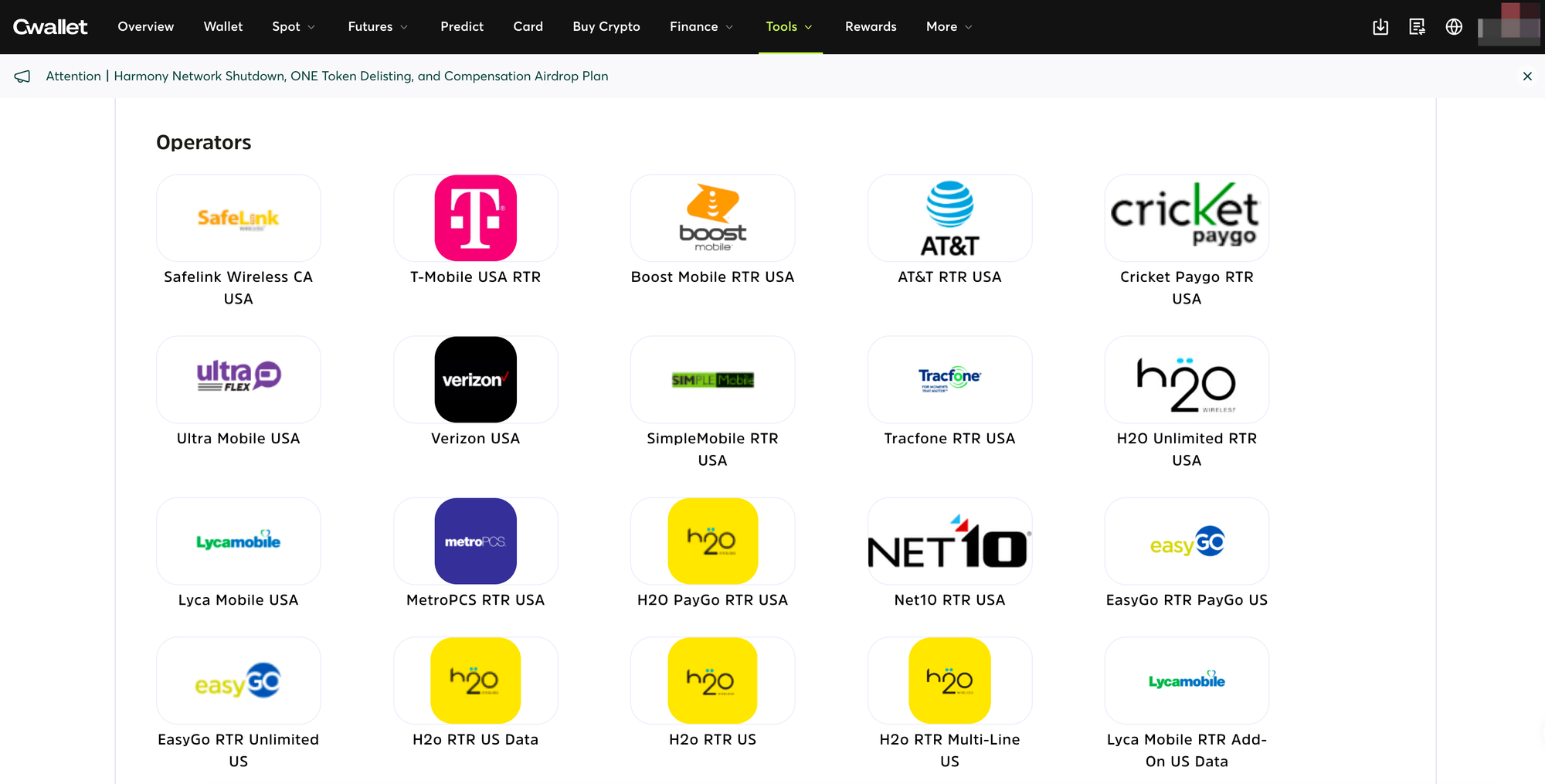Go to the Rewards menu item
Screen dimensions: 1545x784
[871, 27]
